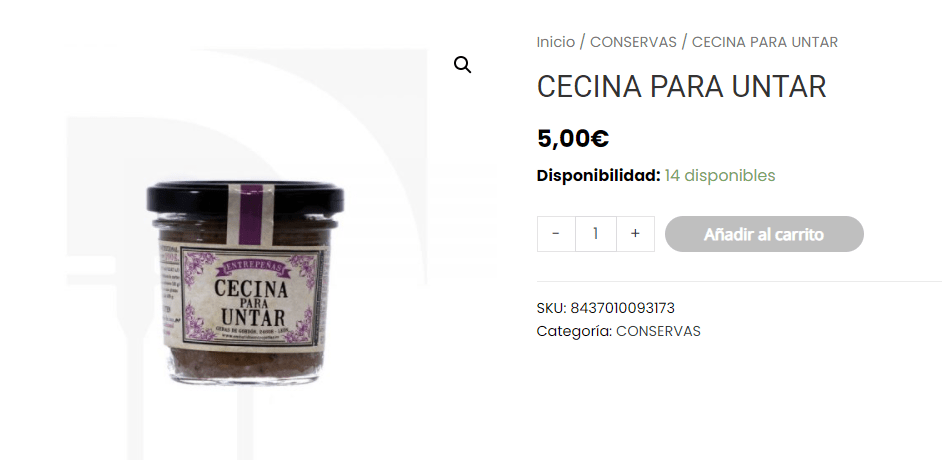Go to Inicio in the breadcrumb

[x=556, y=42]
